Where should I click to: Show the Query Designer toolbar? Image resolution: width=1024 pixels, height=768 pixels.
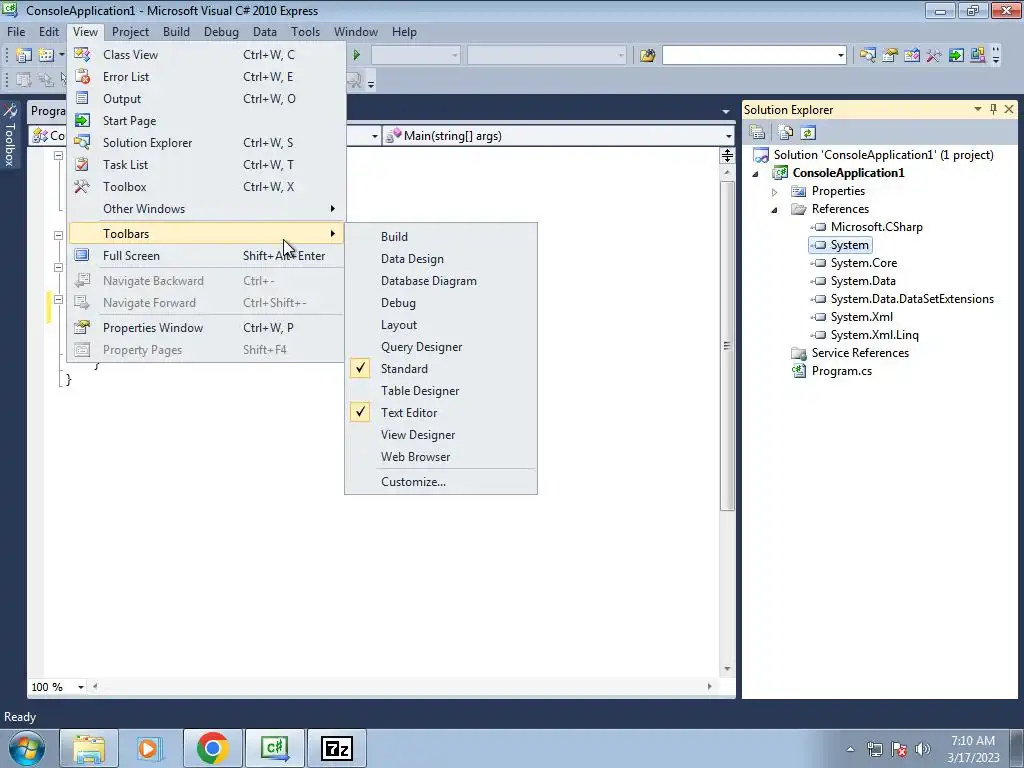(441, 347)
